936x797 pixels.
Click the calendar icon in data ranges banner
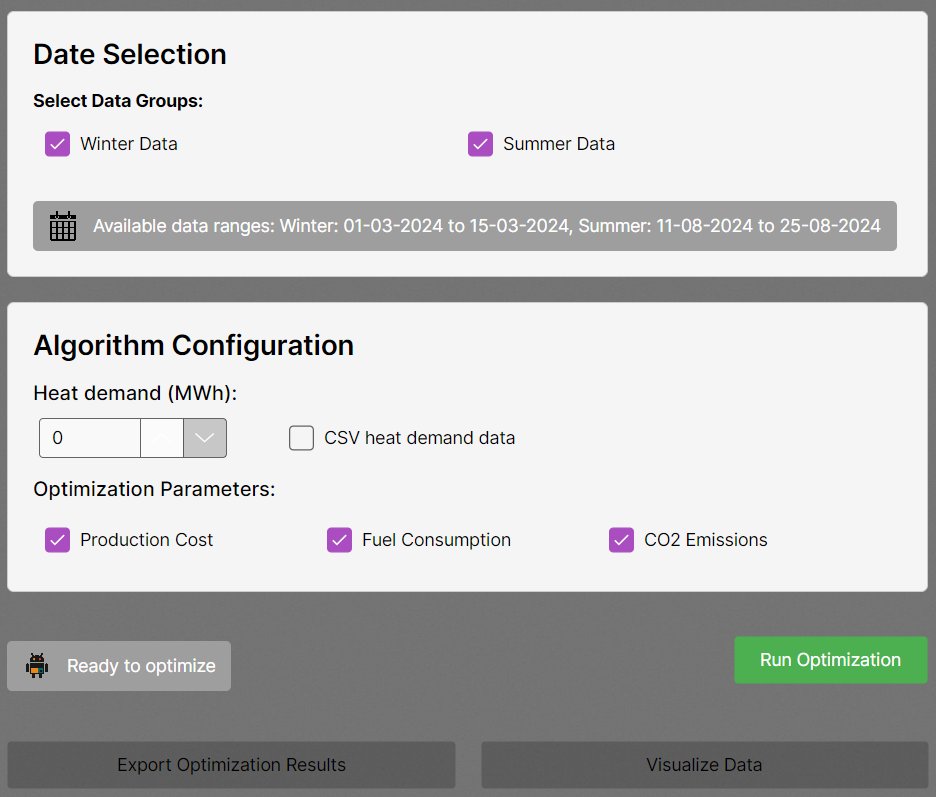point(63,226)
